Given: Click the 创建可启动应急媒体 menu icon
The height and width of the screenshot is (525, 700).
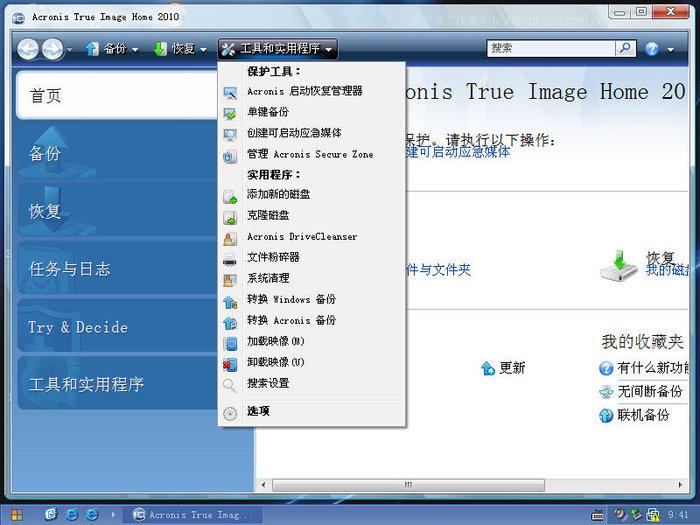Looking at the screenshot, I should tap(230, 134).
